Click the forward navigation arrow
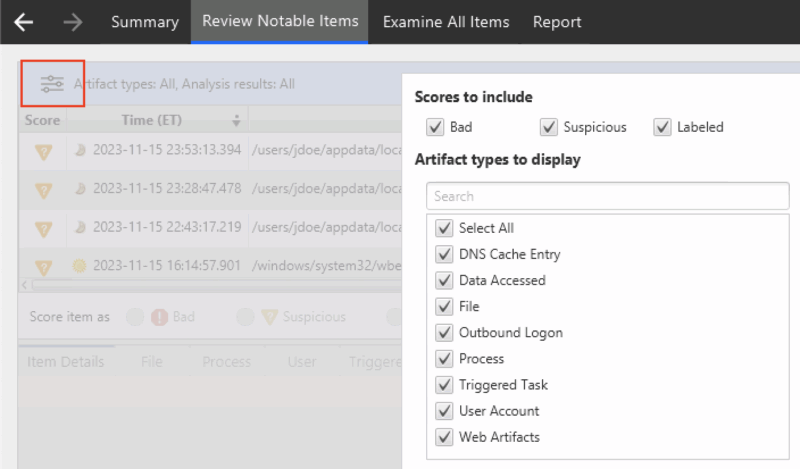800x469 pixels. 72,22
